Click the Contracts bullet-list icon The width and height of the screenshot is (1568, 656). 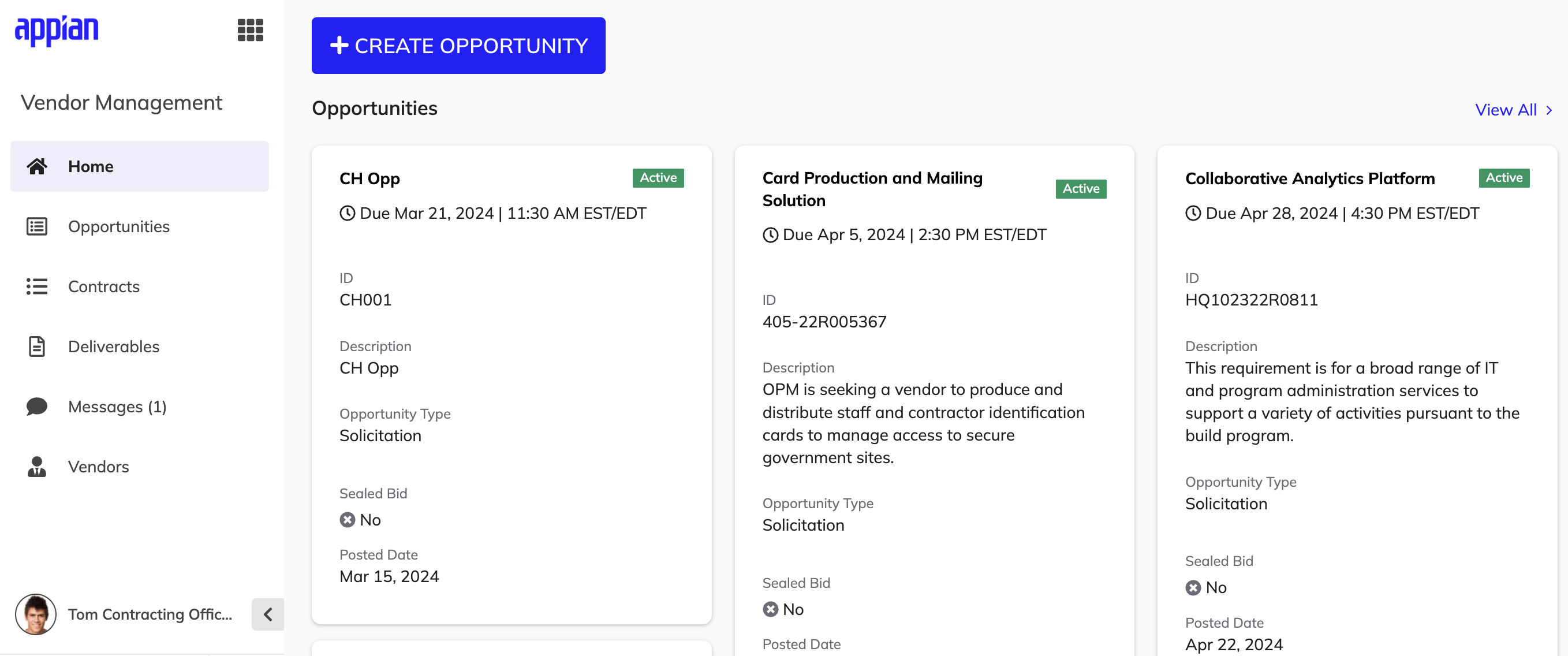[37, 286]
